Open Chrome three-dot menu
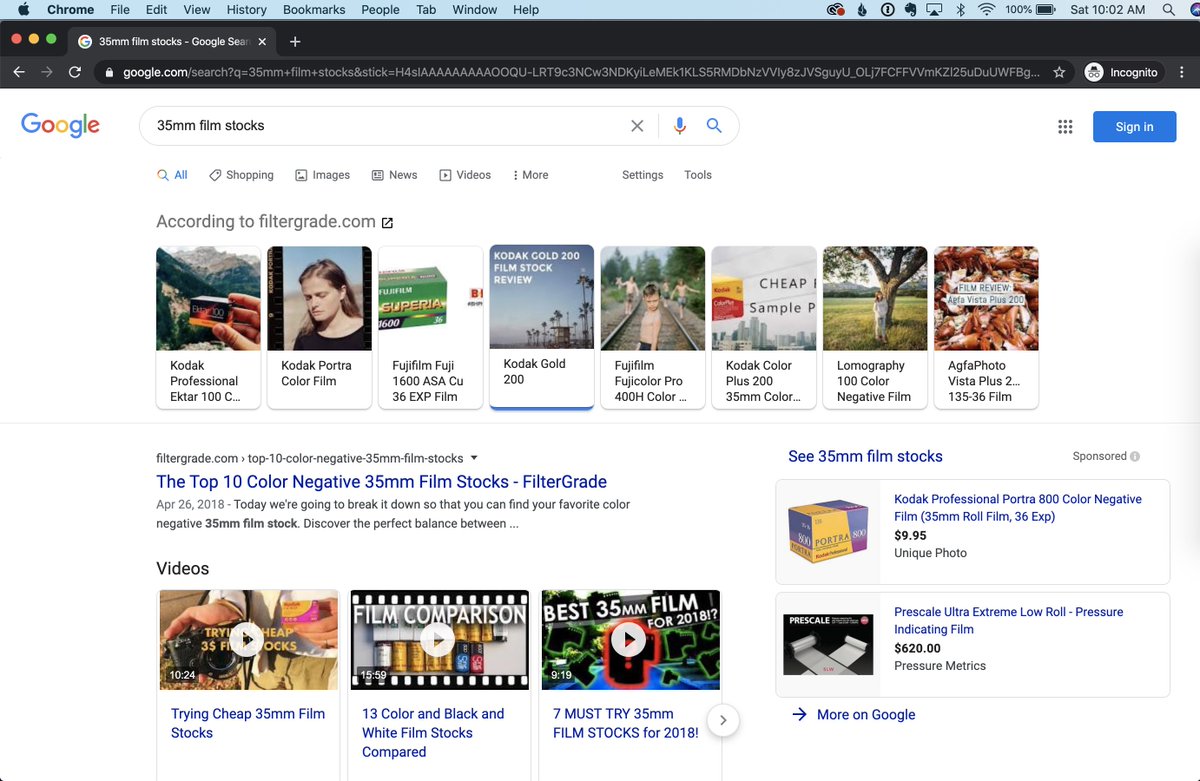 (1181, 72)
